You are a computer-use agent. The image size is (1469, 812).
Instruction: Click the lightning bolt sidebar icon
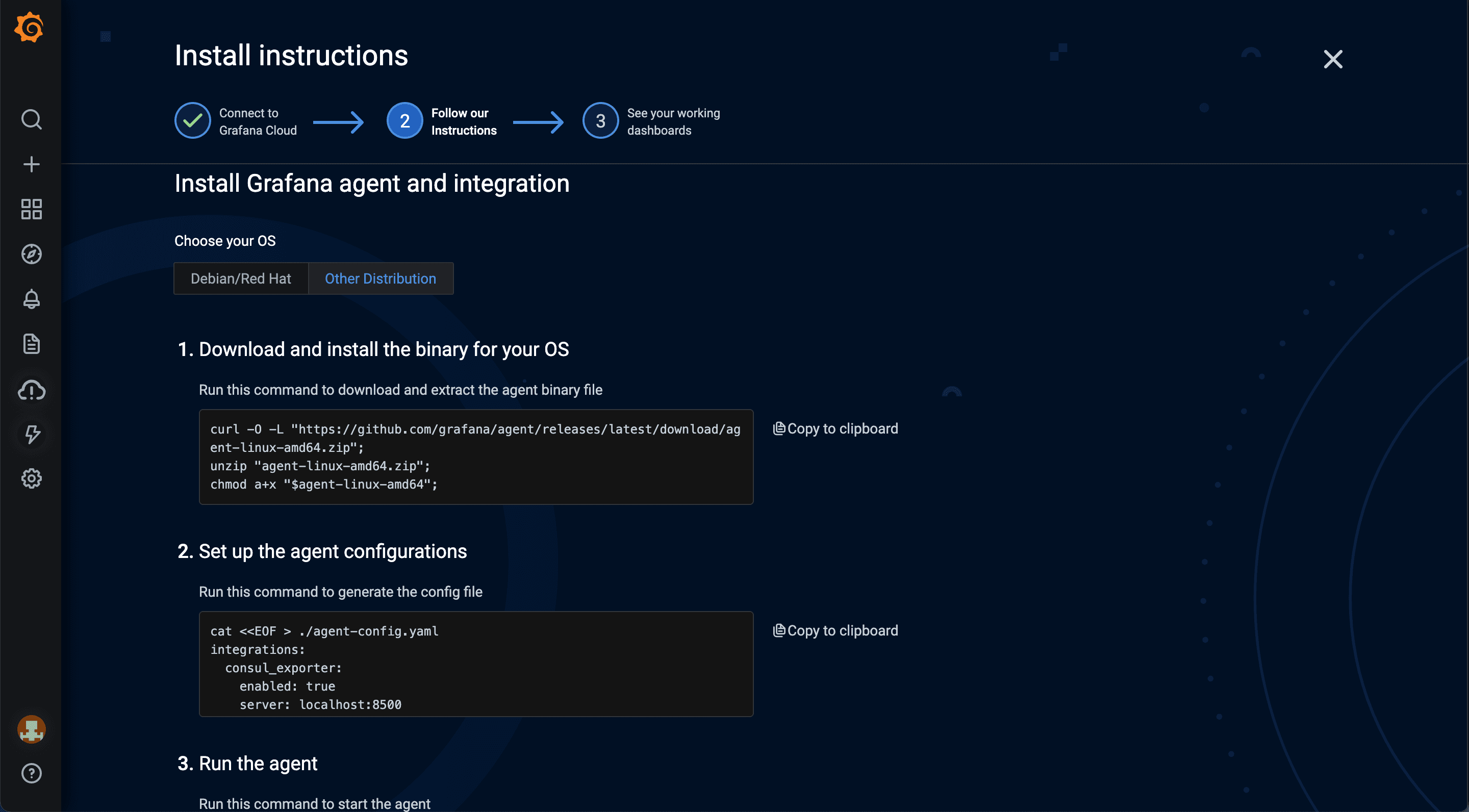tap(31, 435)
